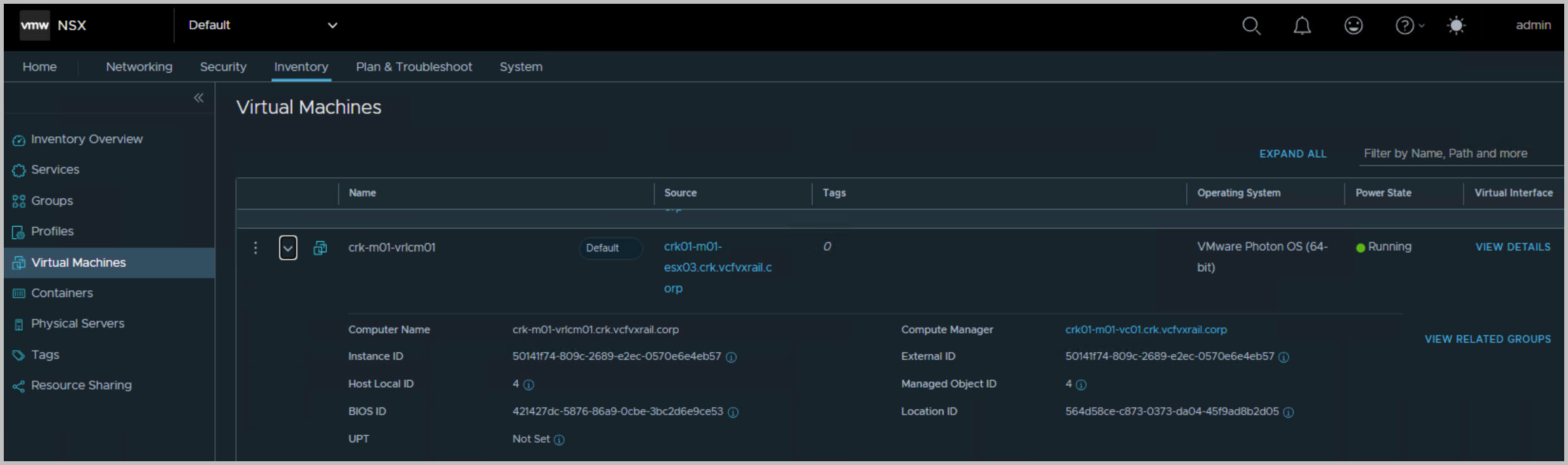Show info for the BIOS ID
Viewport: 1568px width, 465px height.
[733, 412]
